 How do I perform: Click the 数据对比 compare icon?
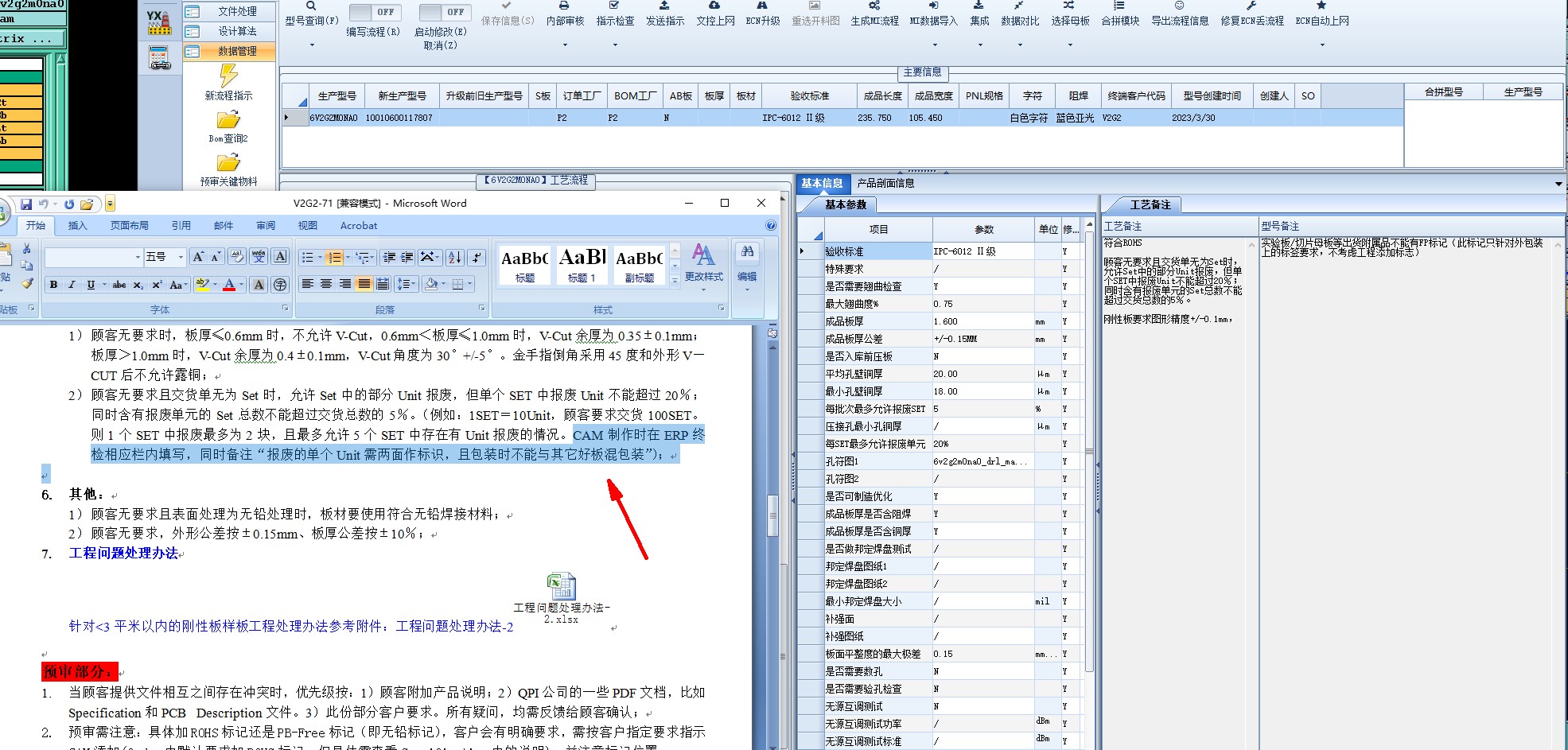(x=1019, y=6)
